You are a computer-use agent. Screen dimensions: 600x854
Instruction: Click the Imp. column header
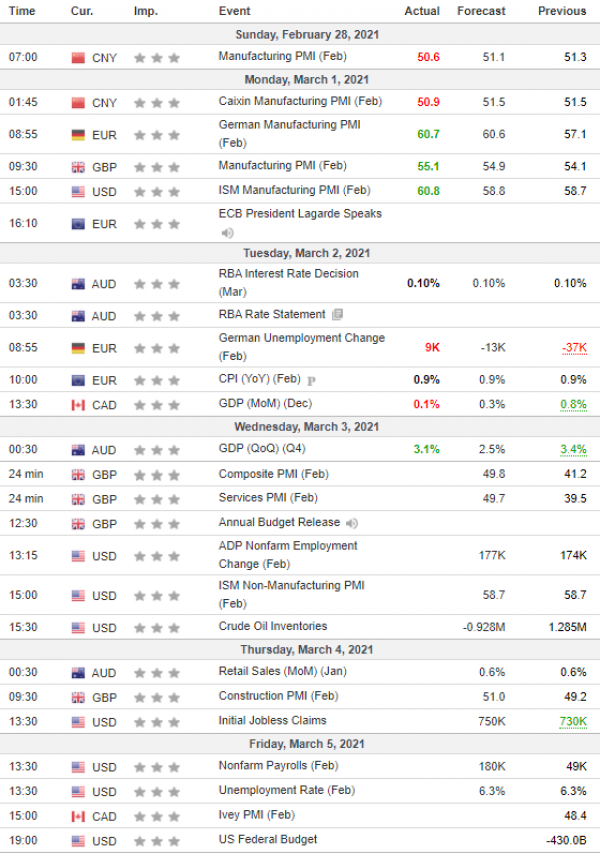tap(146, 11)
